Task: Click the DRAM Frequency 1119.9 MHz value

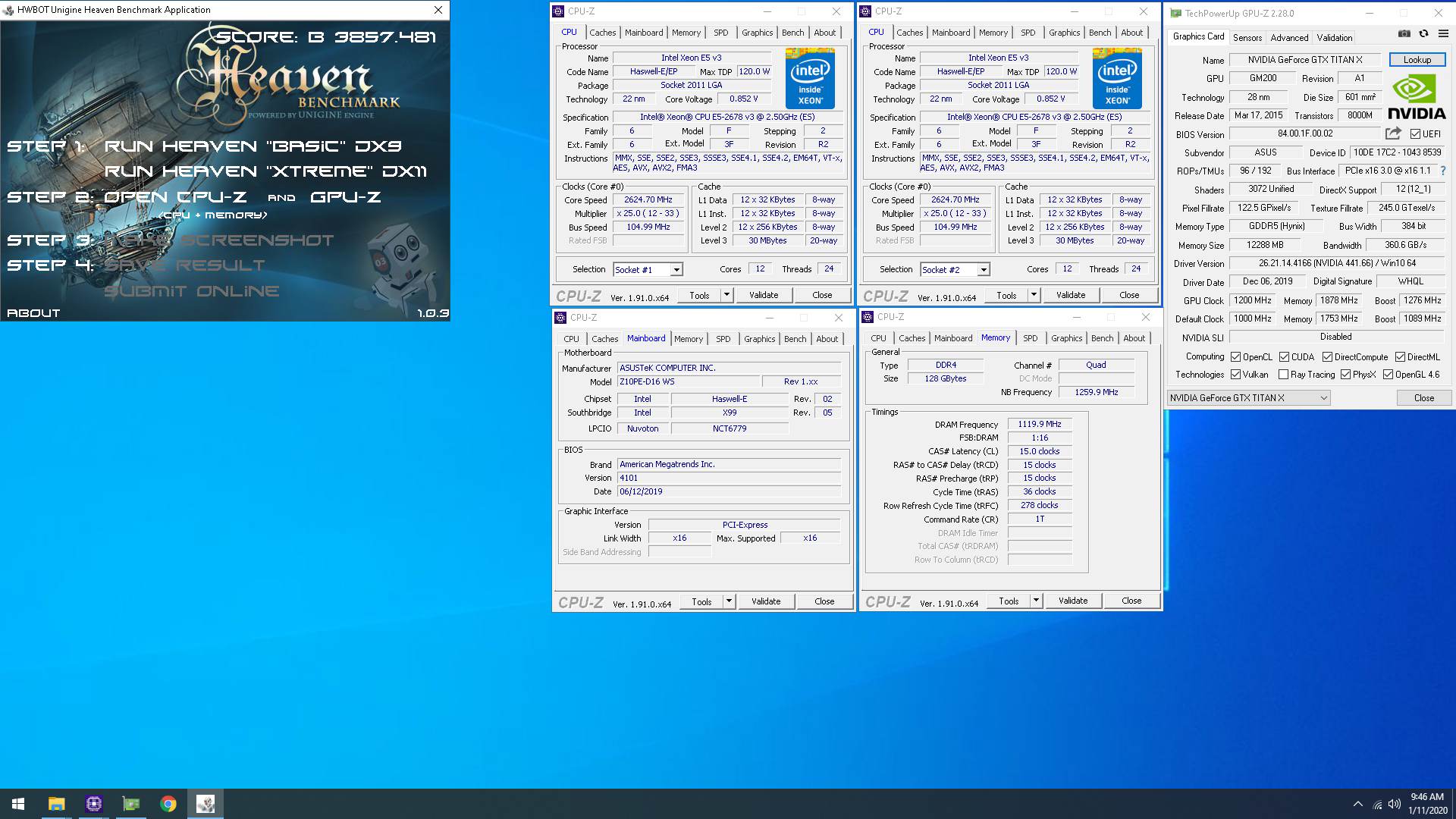Action: coord(1040,424)
